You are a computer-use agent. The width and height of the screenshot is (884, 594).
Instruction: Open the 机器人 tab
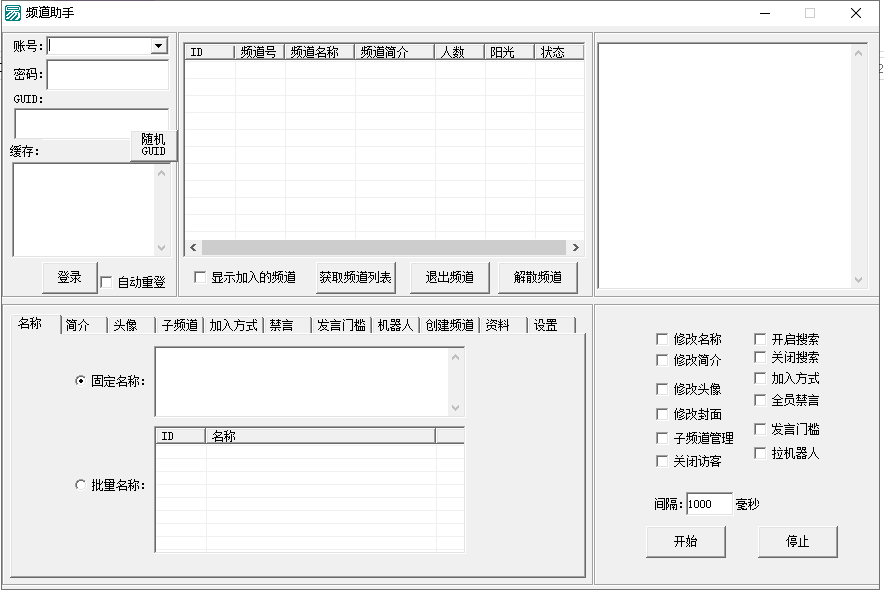[x=394, y=325]
